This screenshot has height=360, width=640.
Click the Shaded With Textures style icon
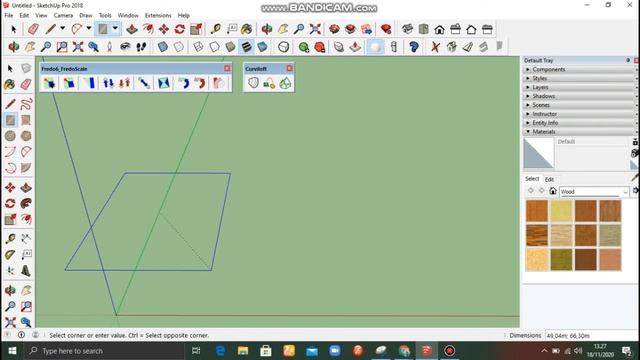click(x=247, y=47)
